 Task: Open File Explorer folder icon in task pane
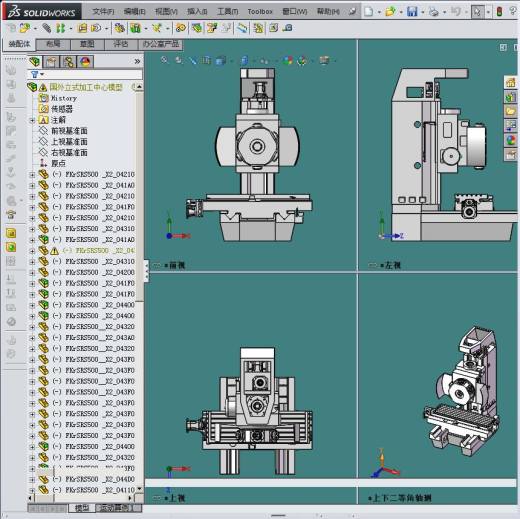511,111
